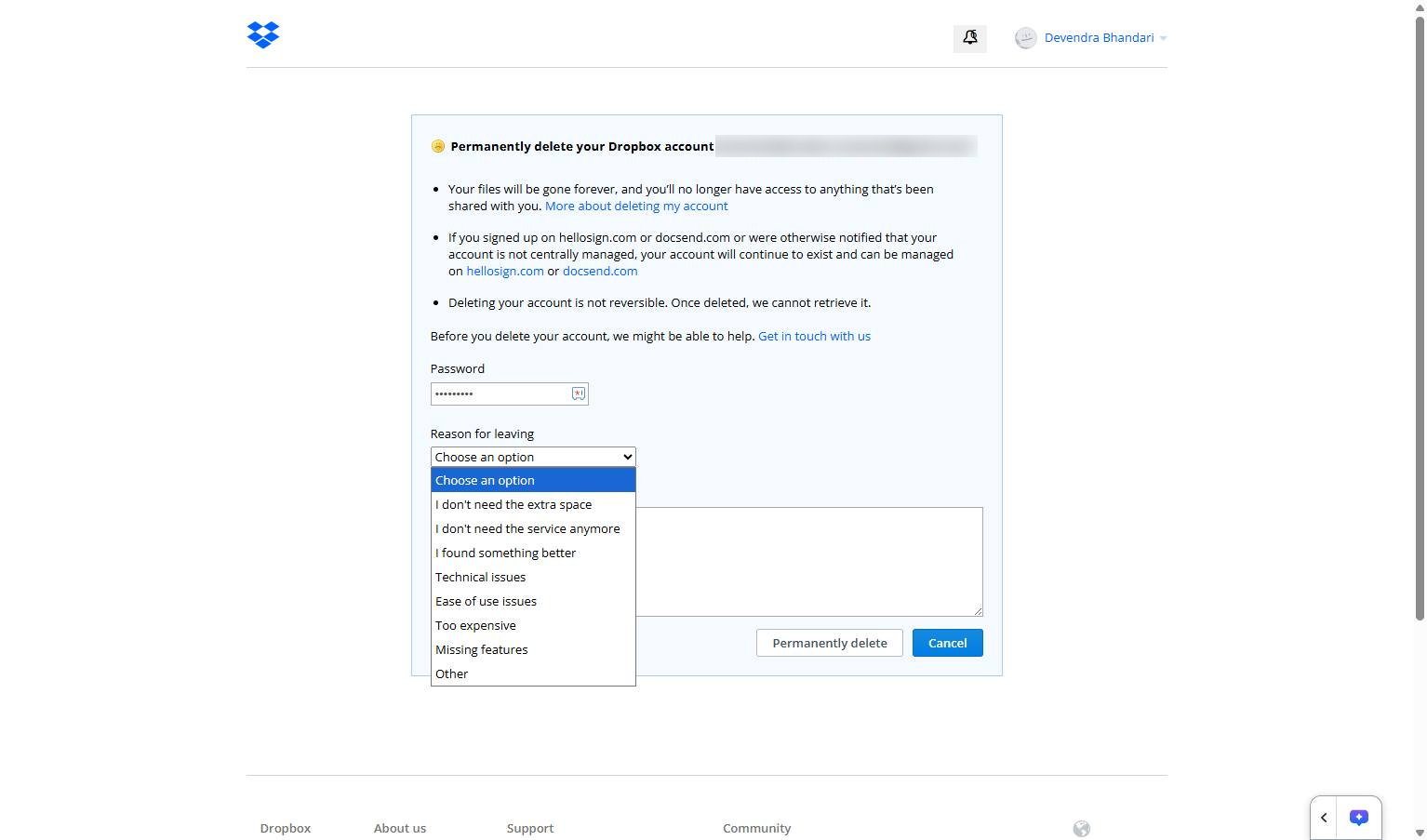Open the notifications bell
This screenshot has height=840, width=1427.
tap(970, 37)
